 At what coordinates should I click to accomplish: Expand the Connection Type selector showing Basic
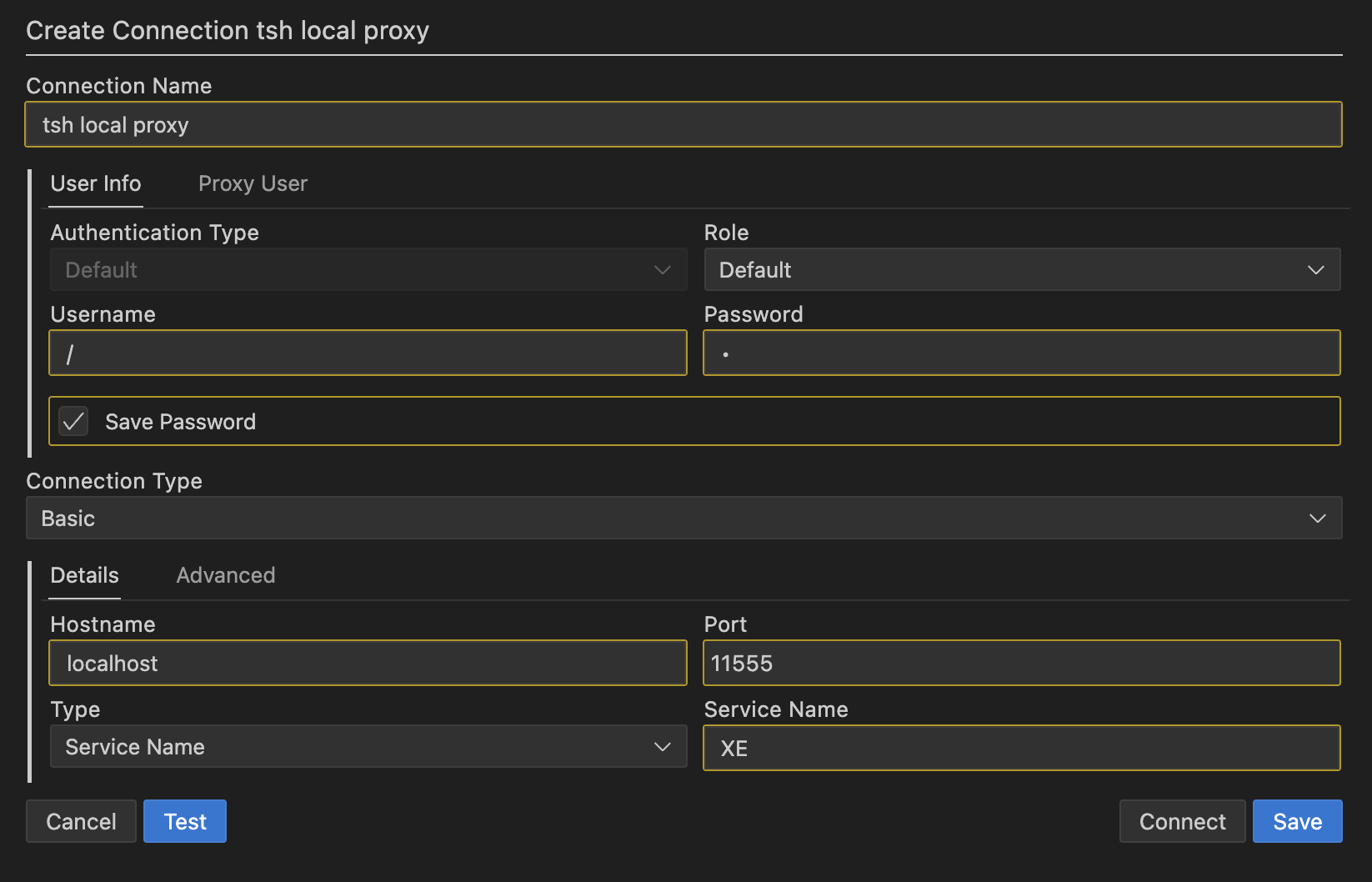pyautogui.click(x=683, y=518)
